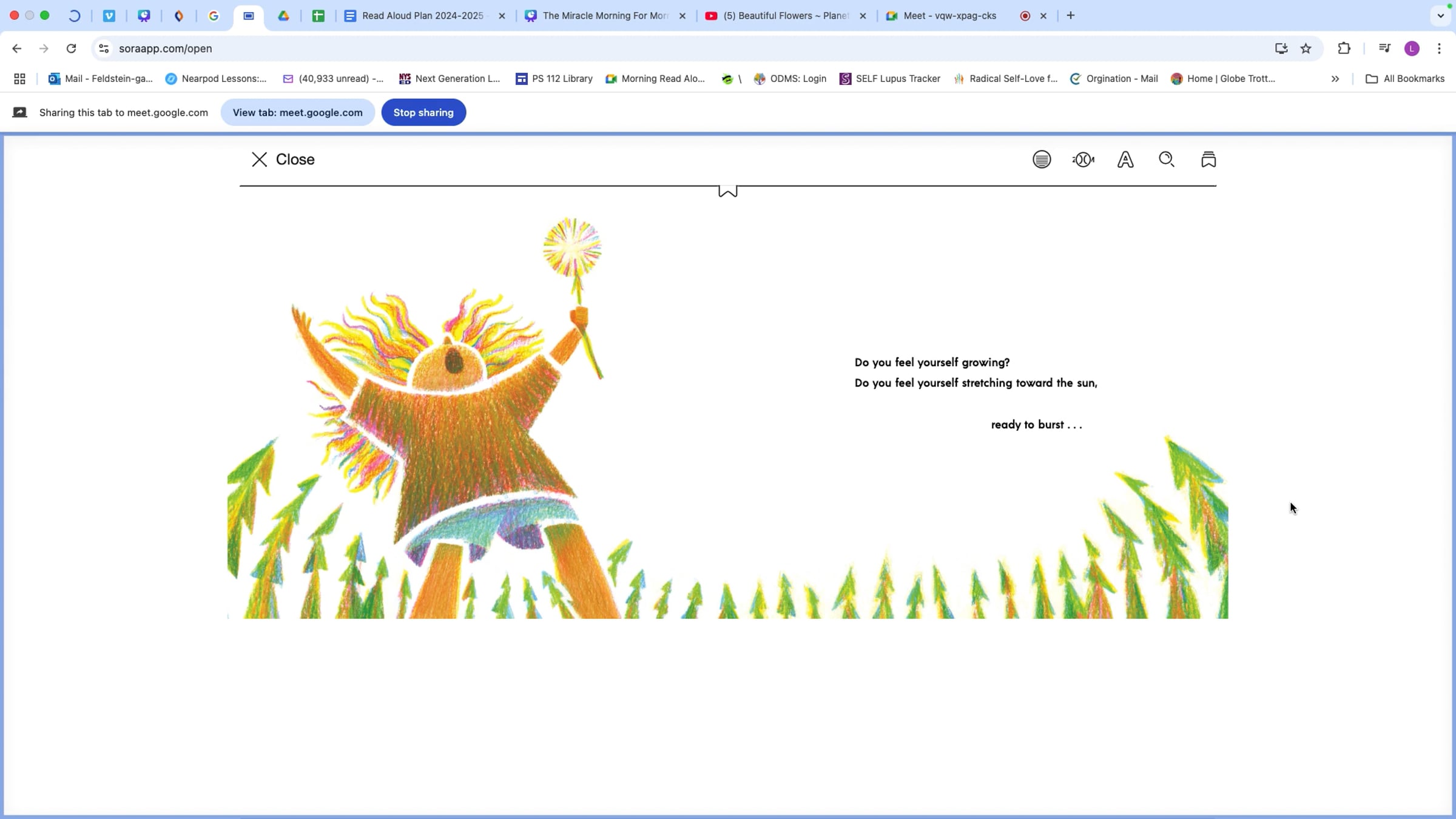Open the Chrome profile avatar 'L'
Viewport: 1456px width, 819px height.
tap(1412, 49)
